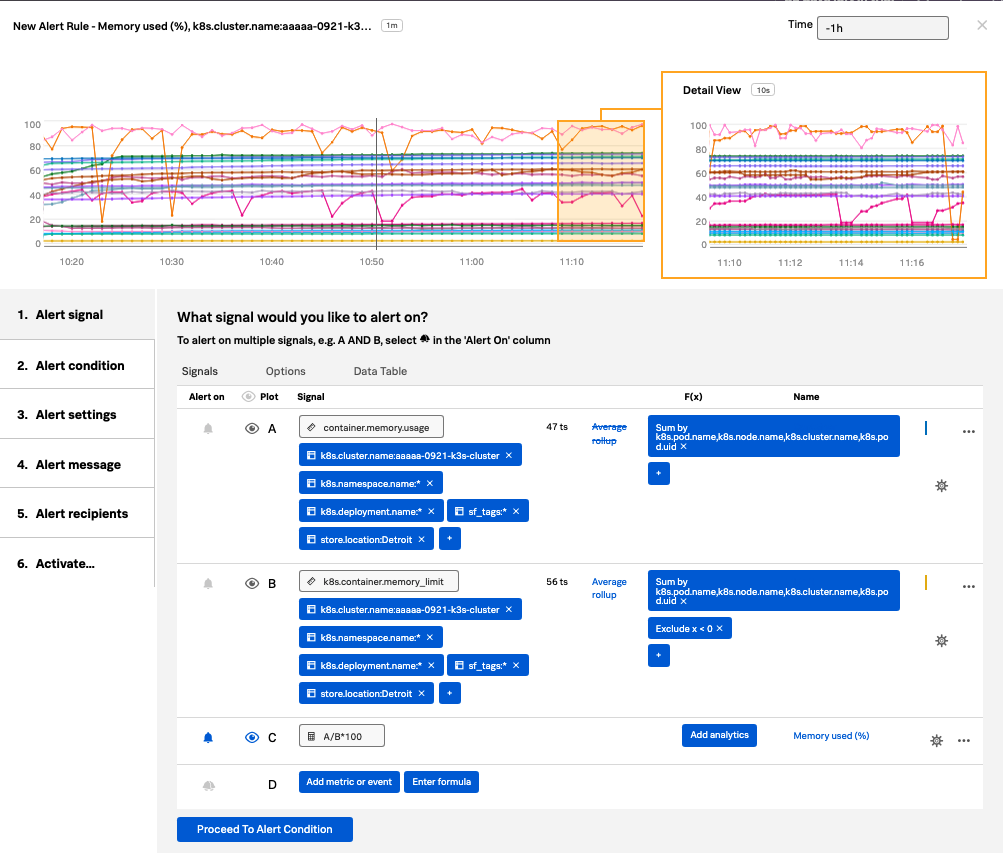Add a filter to signal B
This screenshot has height=853, width=1003.
449,693
